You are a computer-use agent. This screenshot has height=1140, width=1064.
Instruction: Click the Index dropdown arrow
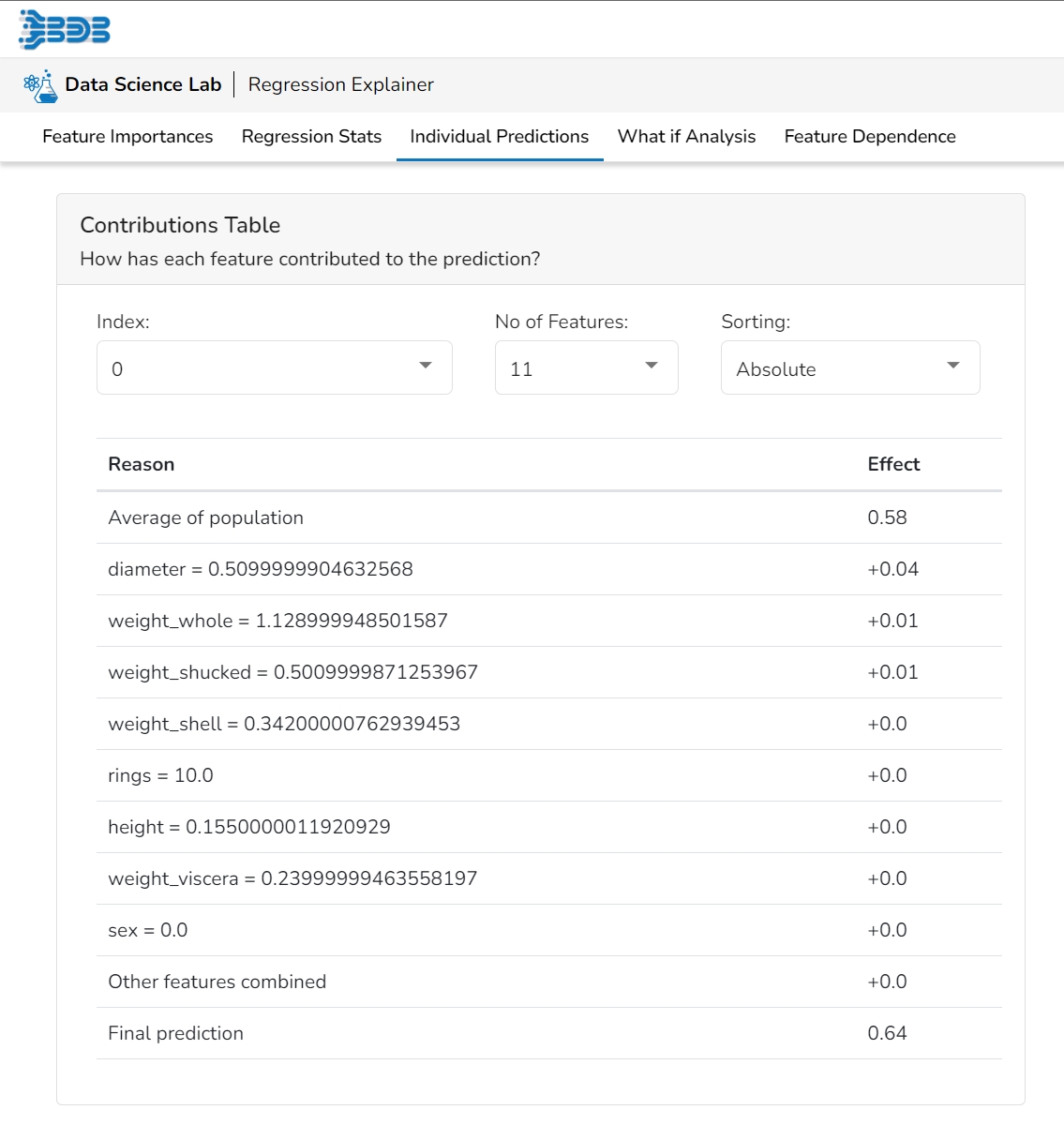[x=426, y=366]
